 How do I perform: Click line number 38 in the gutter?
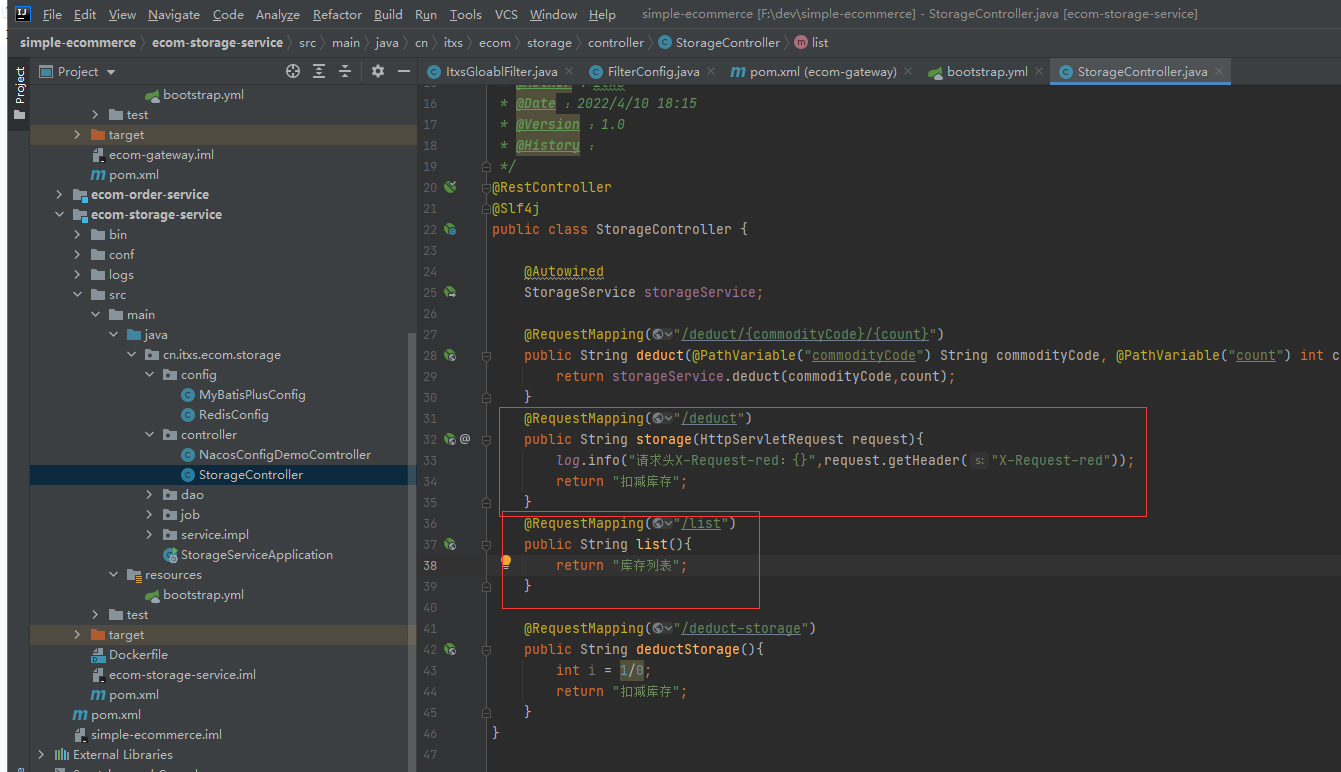click(x=430, y=565)
